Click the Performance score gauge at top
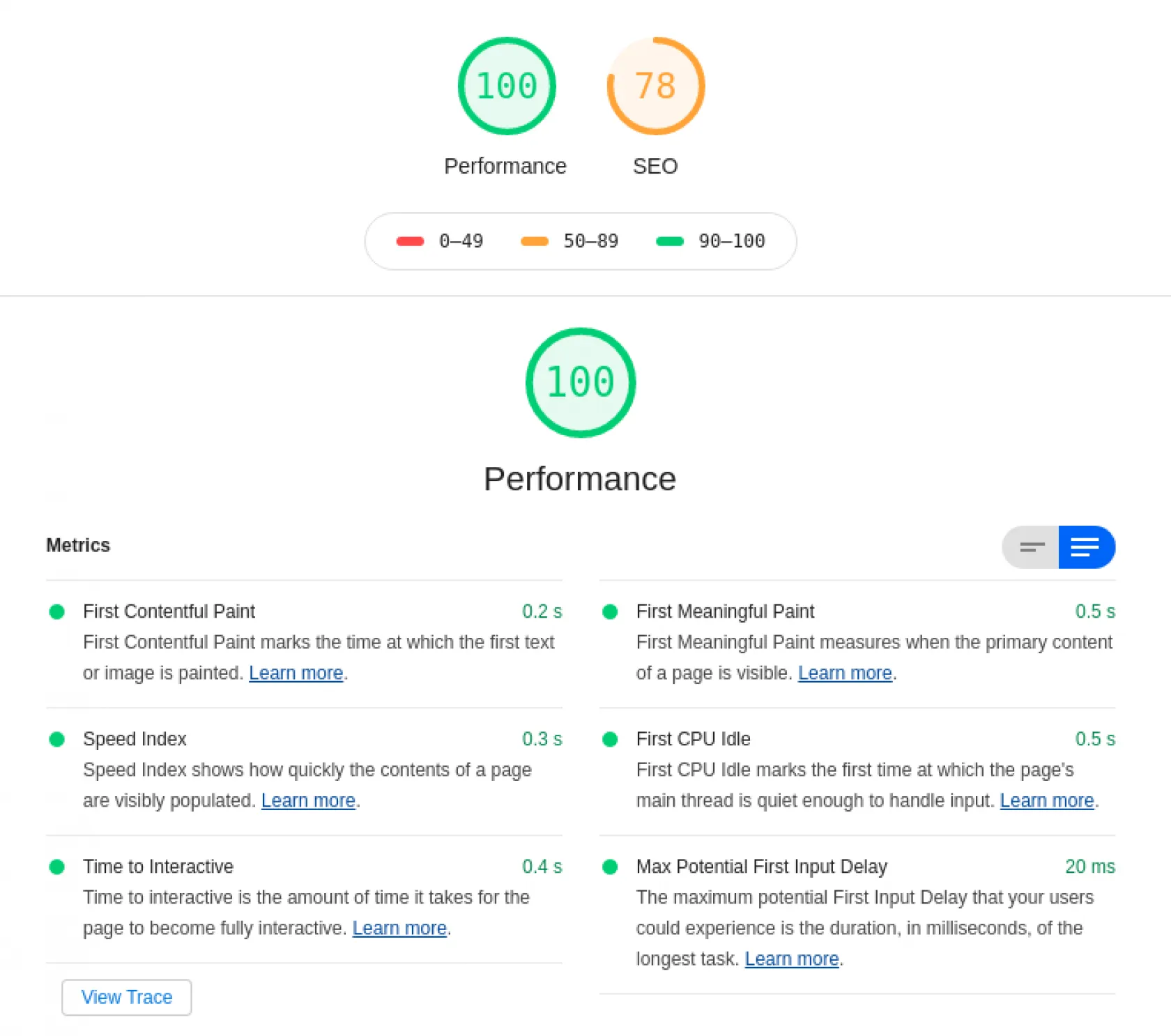The width and height of the screenshot is (1171, 1036). coord(507,86)
